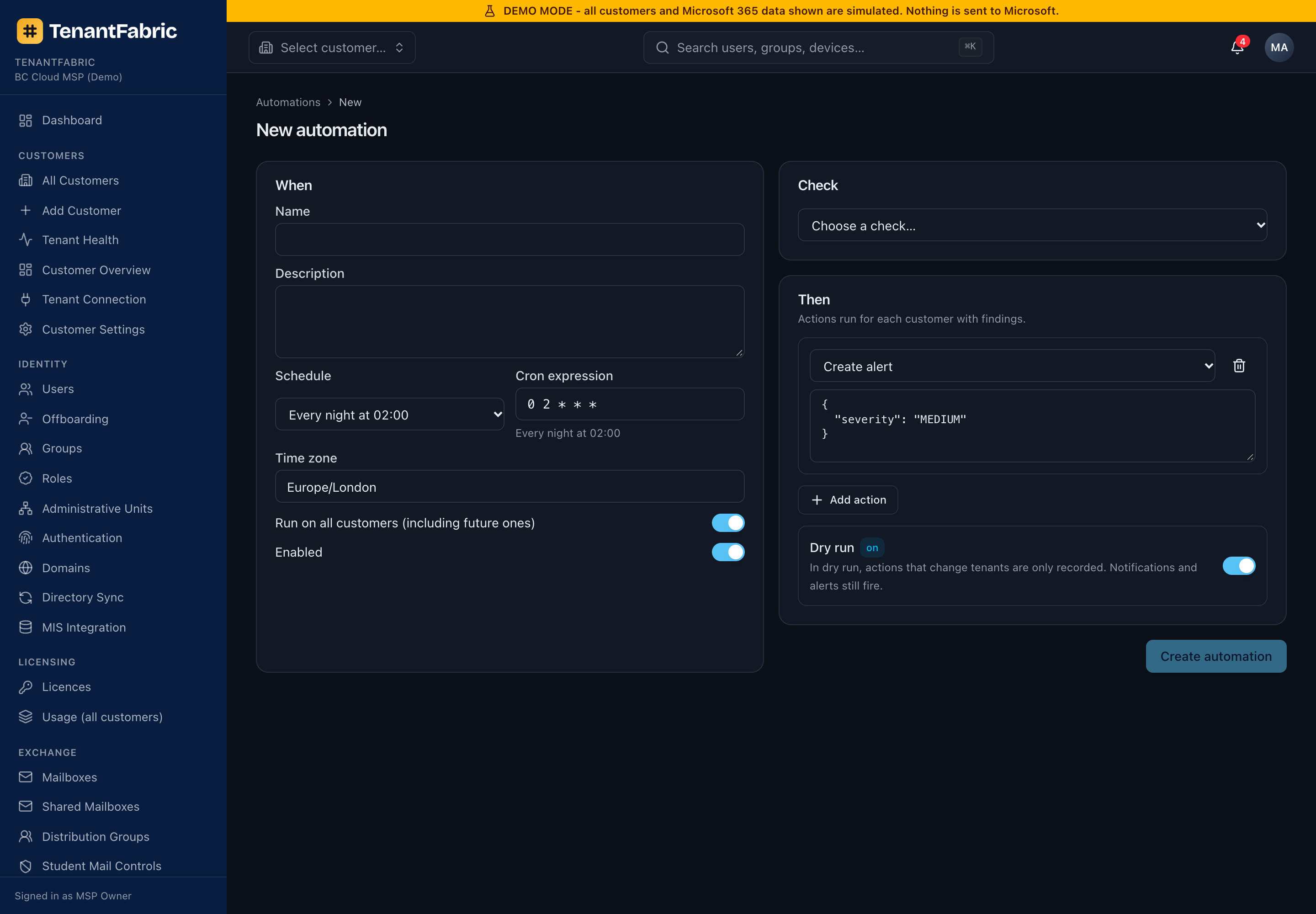Click the Usage layers icon

(25, 717)
